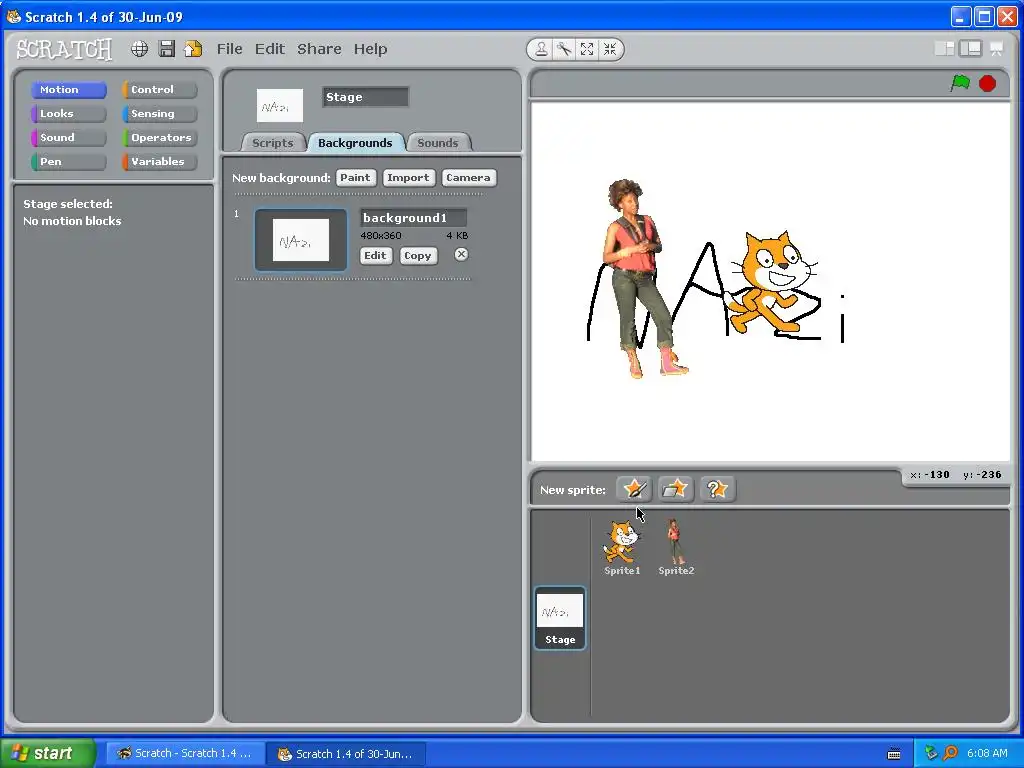Select the Stage thumbnail in sprite list

pos(560,618)
